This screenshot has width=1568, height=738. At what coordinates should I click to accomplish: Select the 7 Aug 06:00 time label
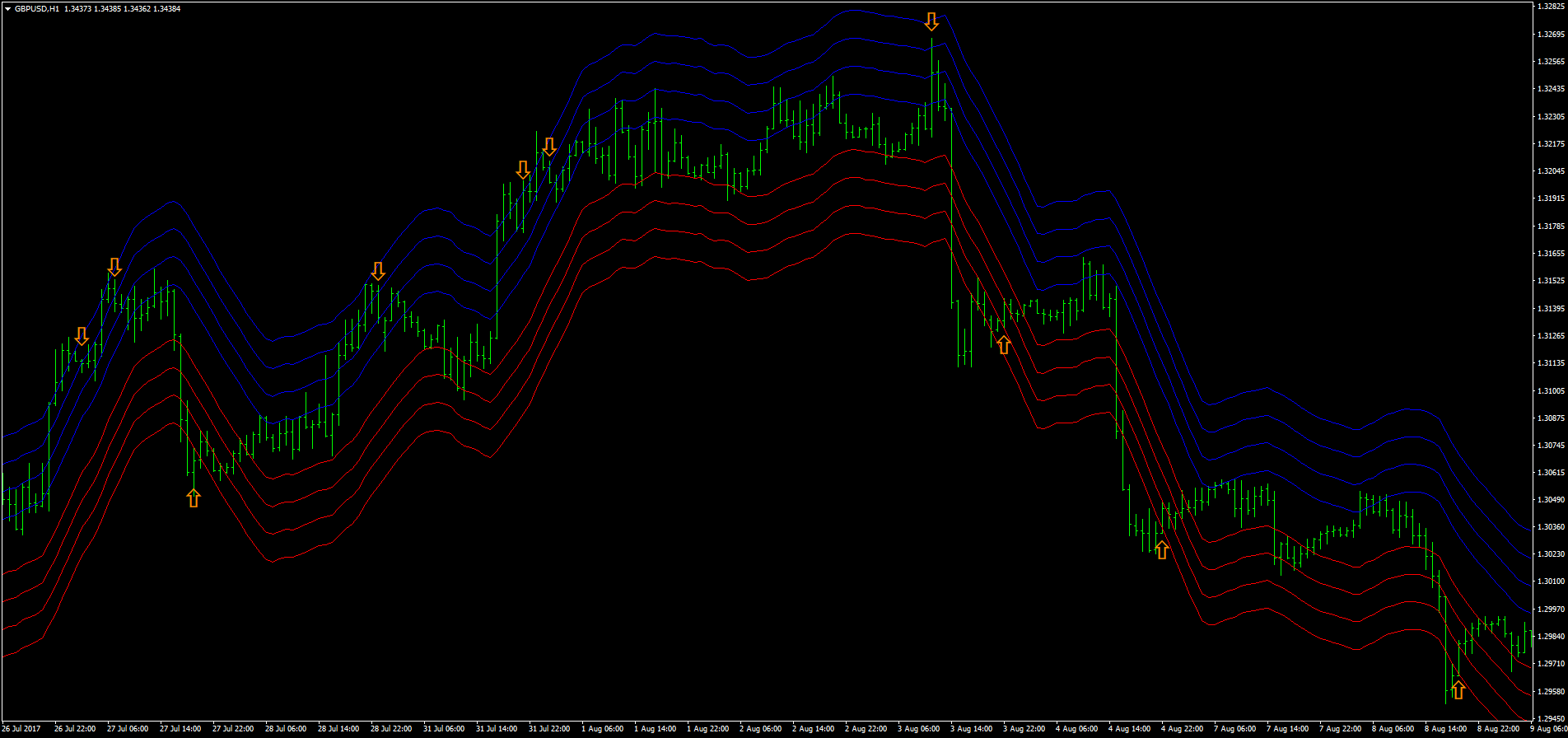[1234, 729]
